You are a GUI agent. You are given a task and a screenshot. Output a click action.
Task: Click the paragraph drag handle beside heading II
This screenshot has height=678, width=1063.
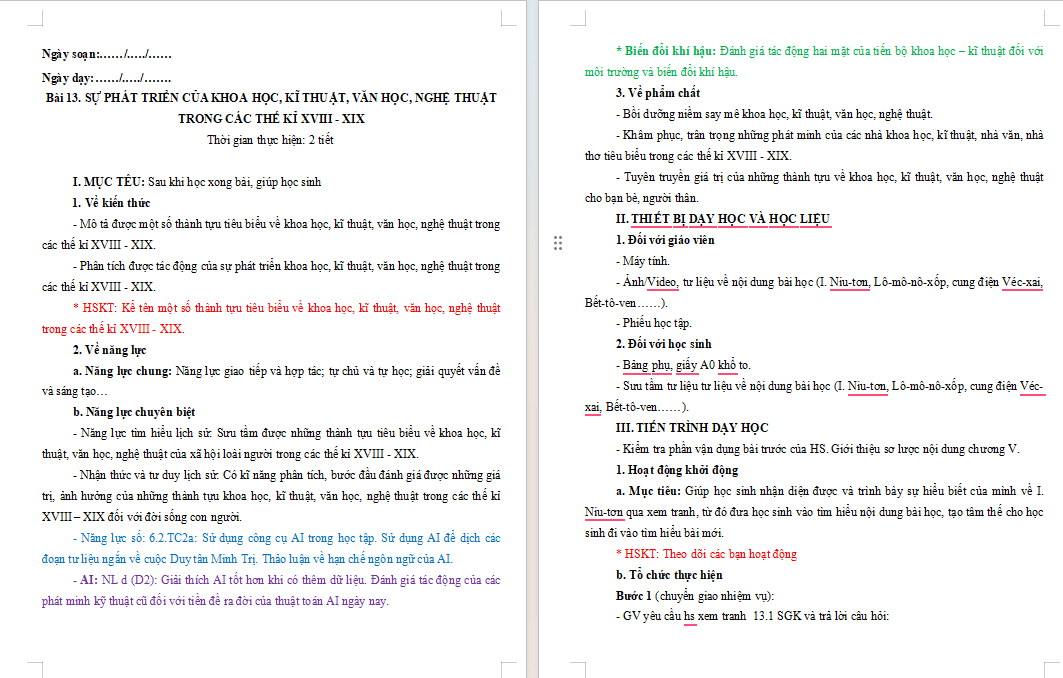pyautogui.click(x=557, y=243)
